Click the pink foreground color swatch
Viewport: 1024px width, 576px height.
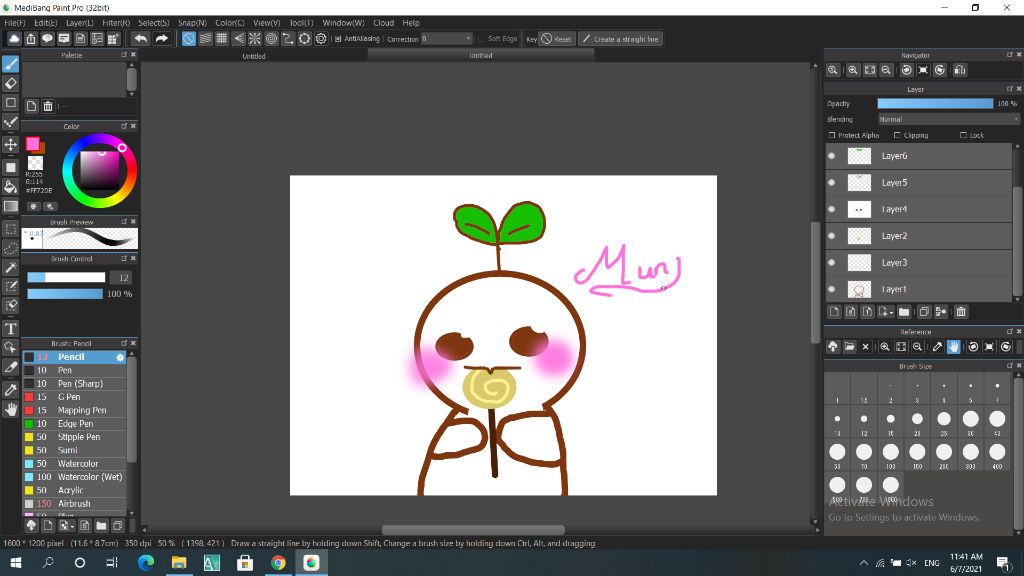click(33, 144)
